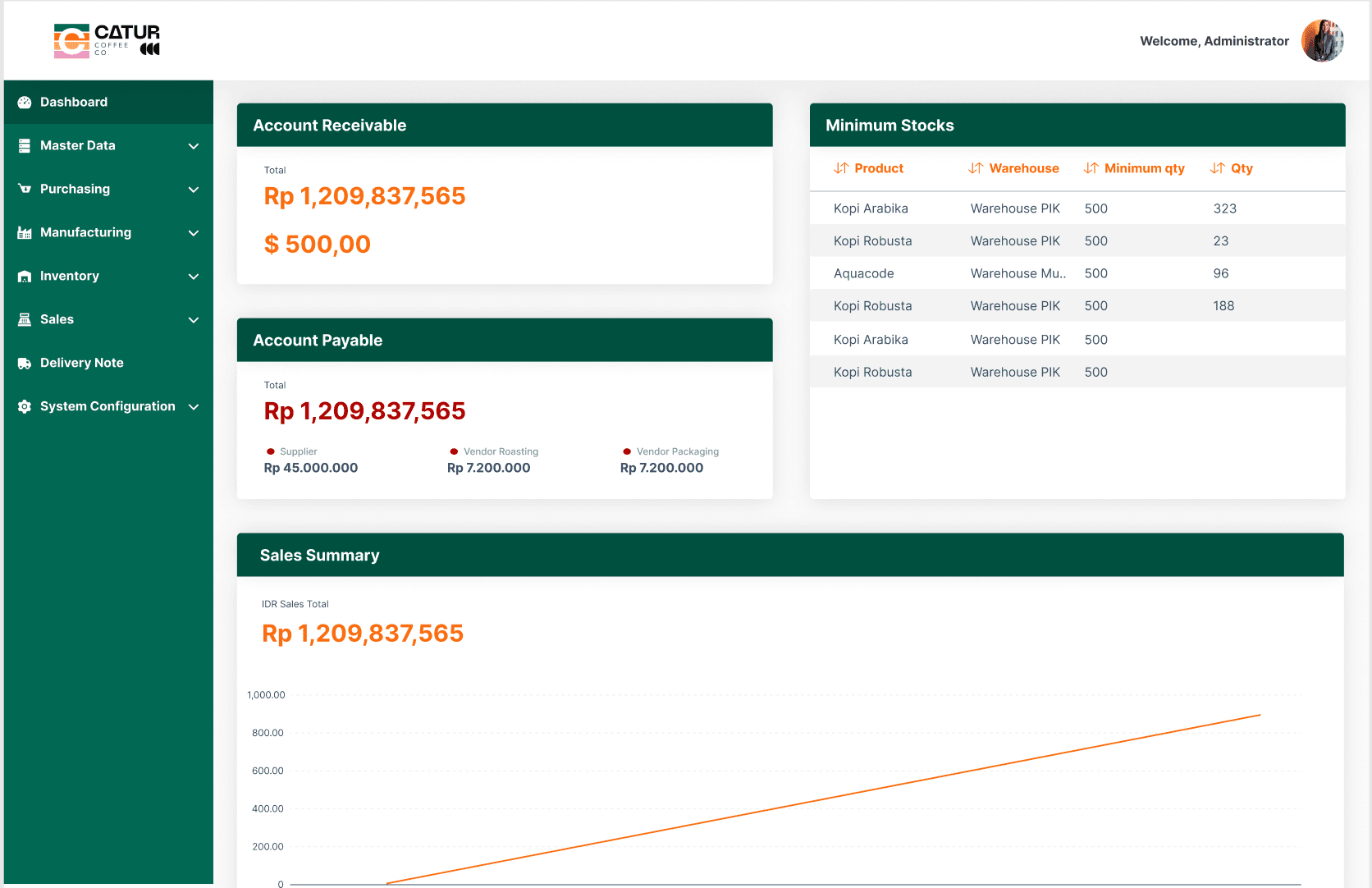The image size is (1372, 888).
Task: Click the Vendor Roasting label
Action: (x=501, y=451)
